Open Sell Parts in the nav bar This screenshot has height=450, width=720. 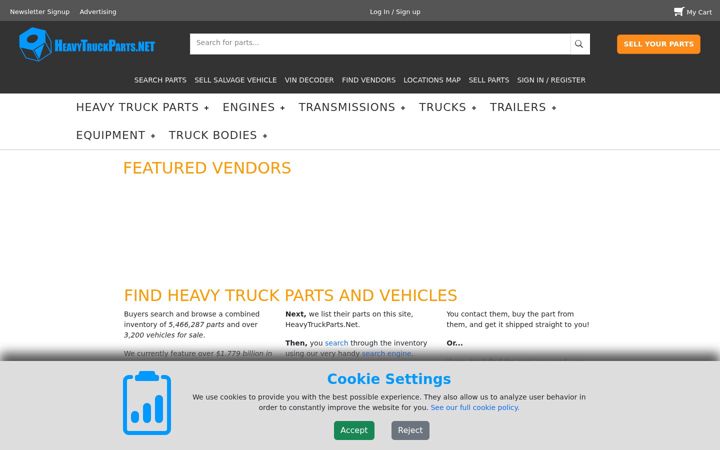click(x=489, y=80)
